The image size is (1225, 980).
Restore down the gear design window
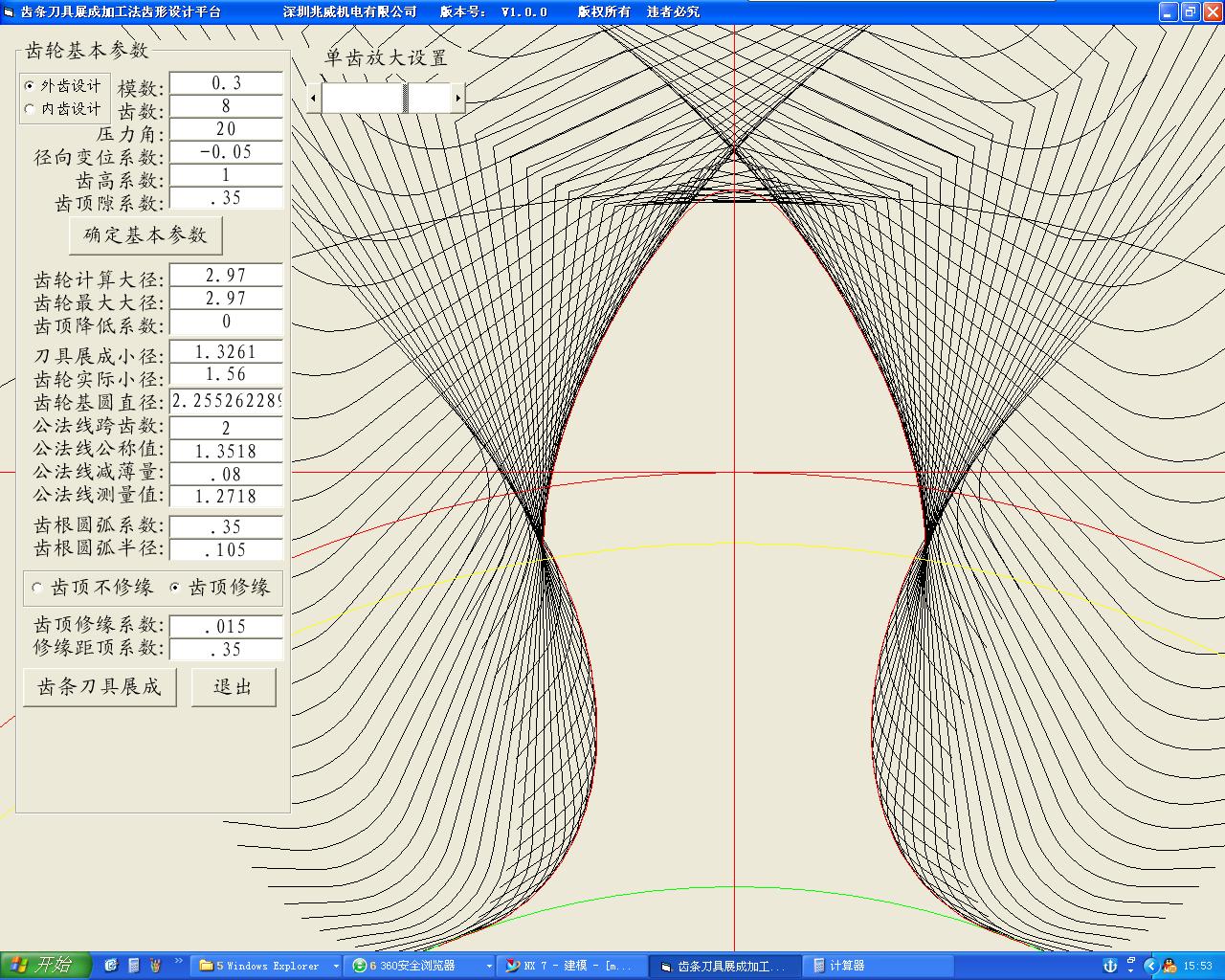click(1190, 11)
